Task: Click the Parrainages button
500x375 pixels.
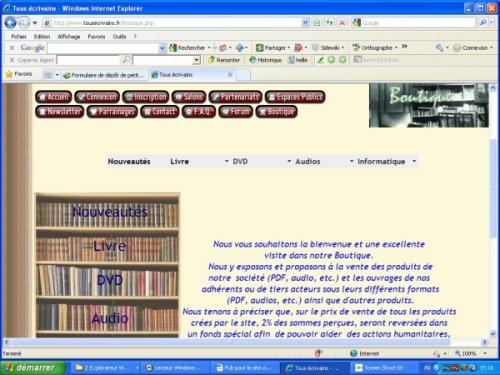Action: click(x=112, y=112)
